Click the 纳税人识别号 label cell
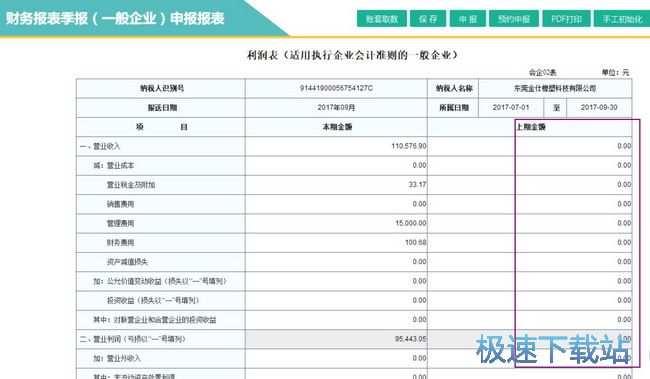Image resolution: width=650 pixels, height=379 pixels. tap(161, 88)
